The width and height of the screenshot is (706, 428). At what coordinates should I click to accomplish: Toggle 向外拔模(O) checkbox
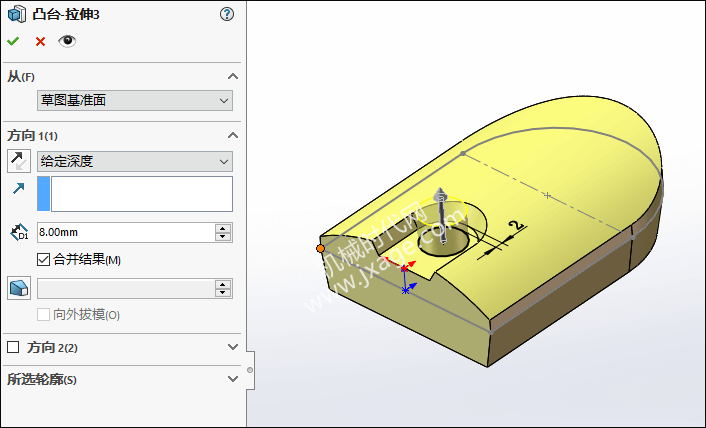click(x=43, y=314)
